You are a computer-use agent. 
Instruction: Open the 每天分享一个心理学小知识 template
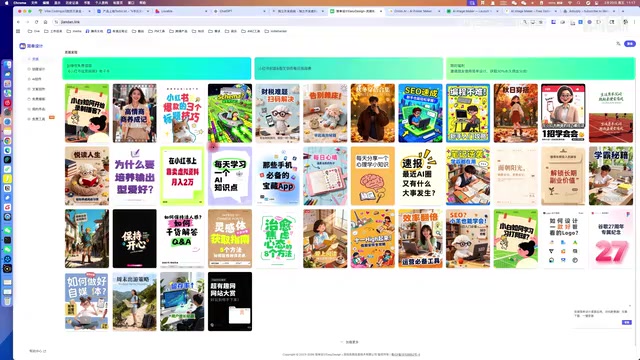click(x=373, y=176)
